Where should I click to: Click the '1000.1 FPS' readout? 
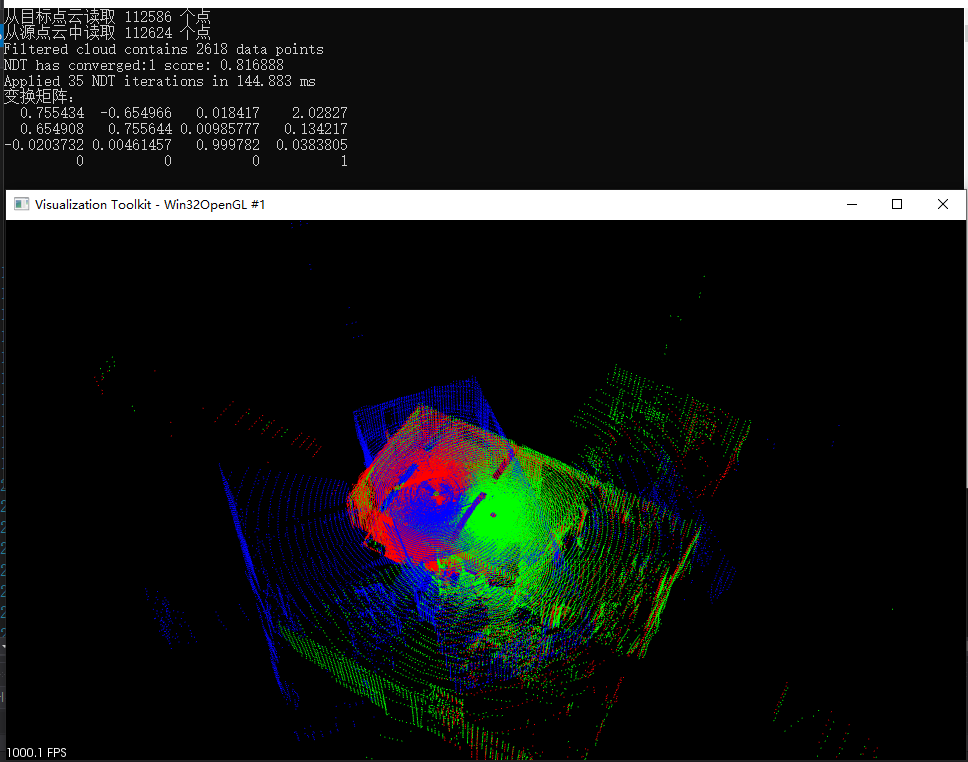(36, 752)
